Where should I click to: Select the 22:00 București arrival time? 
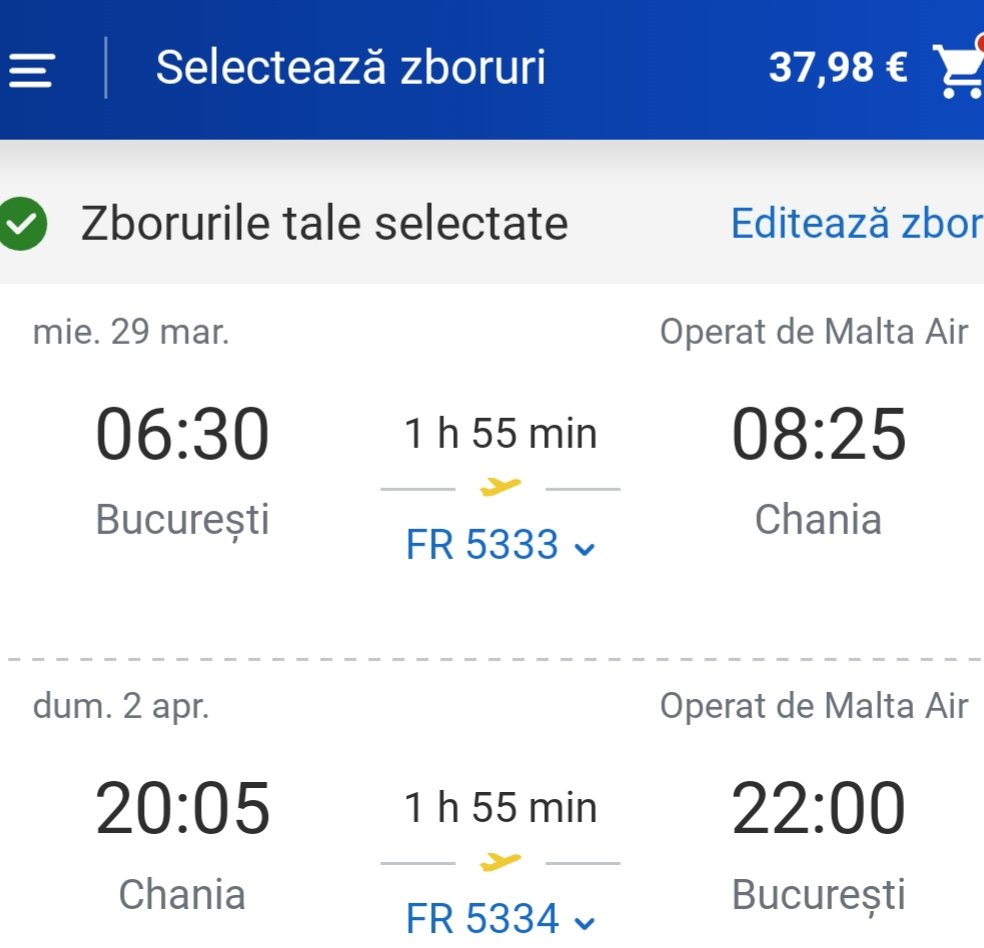tap(818, 808)
